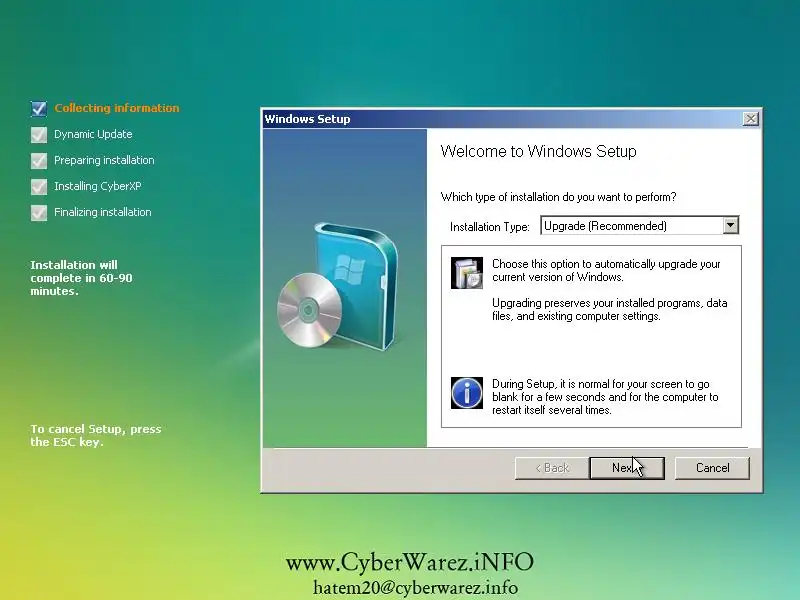The image size is (800, 600).
Task: Click the Collecting information checkbox
Action: point(39,108)
